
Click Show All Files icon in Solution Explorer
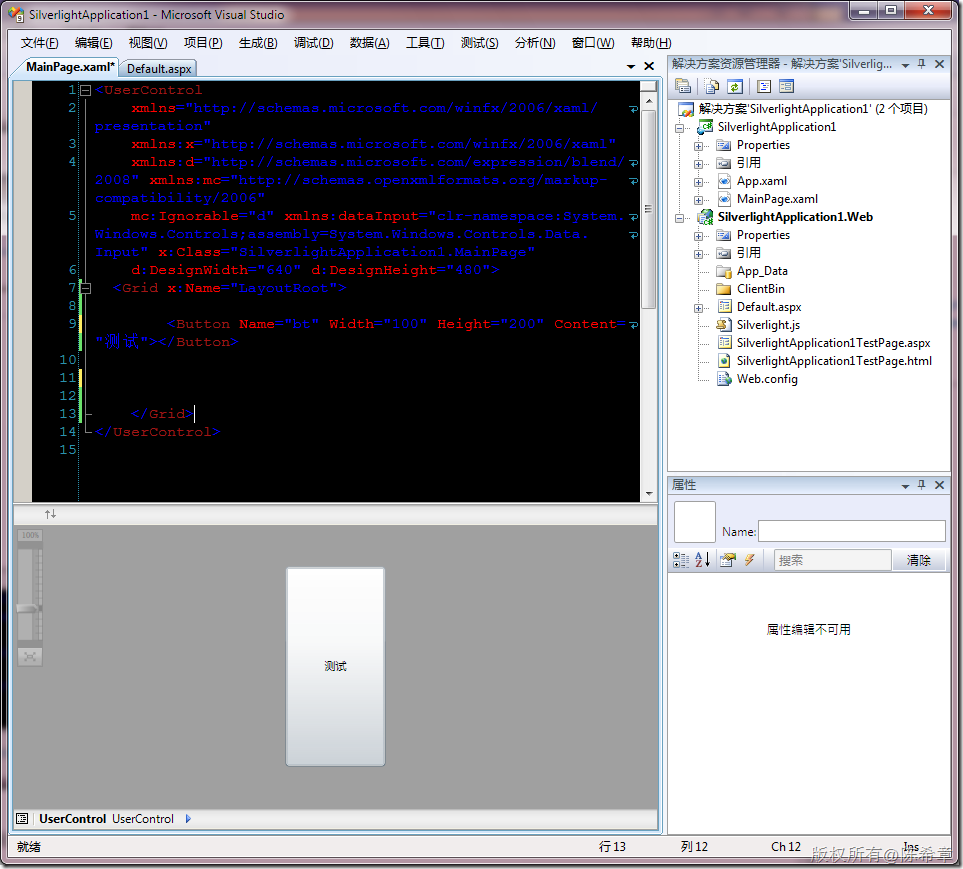[711, 86]
